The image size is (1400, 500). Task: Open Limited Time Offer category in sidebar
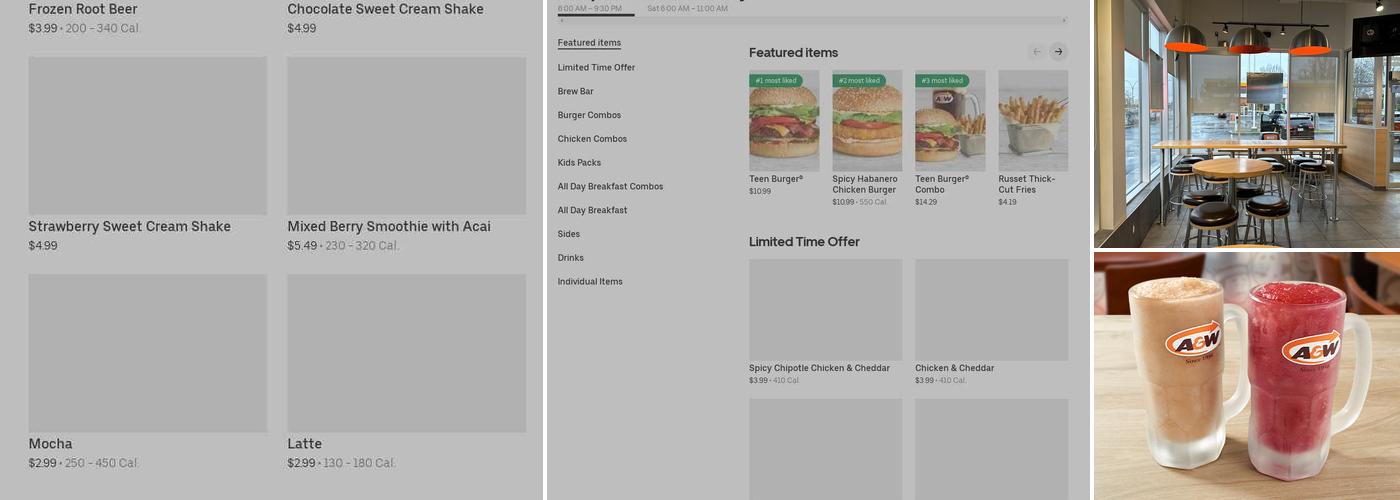tap(596, 67)
